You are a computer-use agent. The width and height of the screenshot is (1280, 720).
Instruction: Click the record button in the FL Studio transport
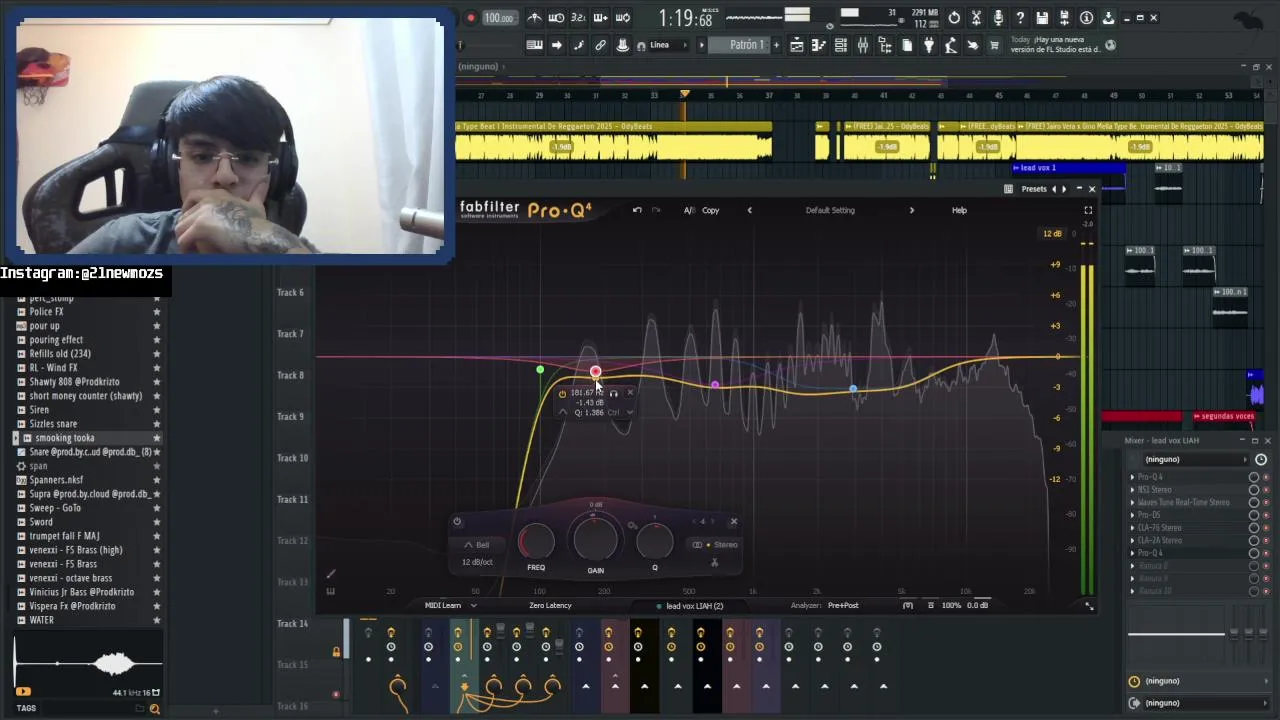click(x=470, y=18)
